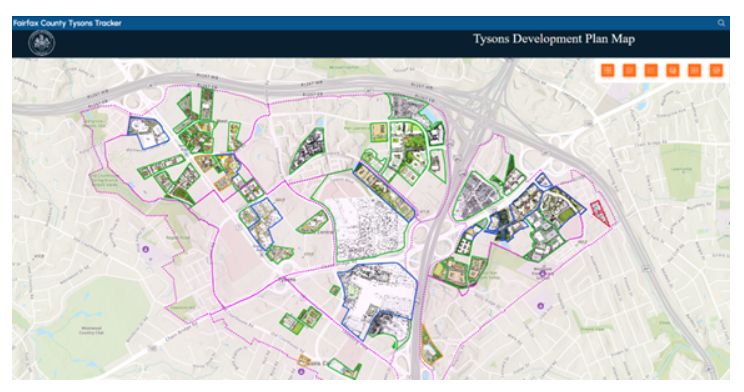Click the Fairfax County Tysons Tracker title
744x392 pixels.
tap(67, 23)
